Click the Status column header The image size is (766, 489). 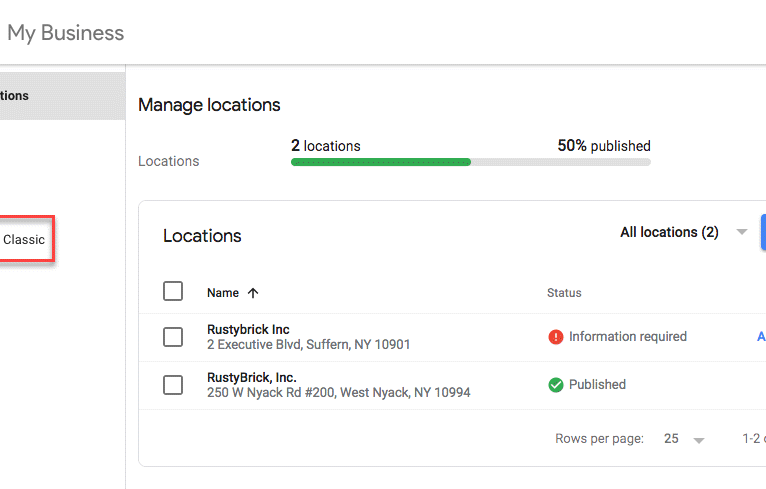point(564,293)
